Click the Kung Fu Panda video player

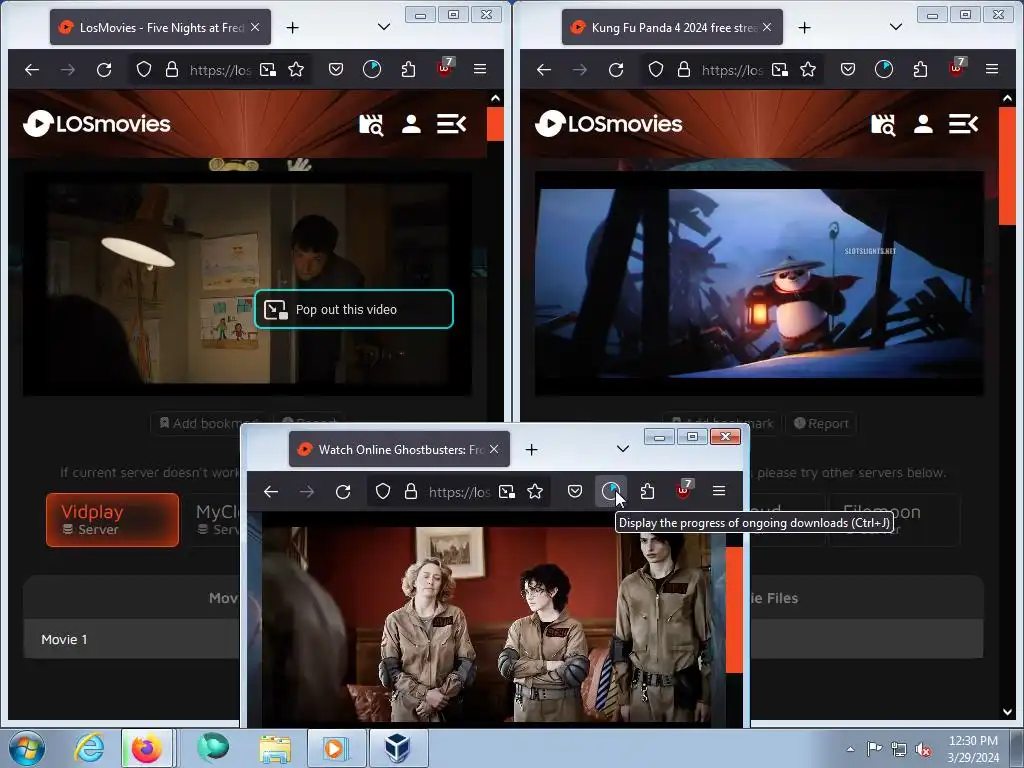coord(759,283)
